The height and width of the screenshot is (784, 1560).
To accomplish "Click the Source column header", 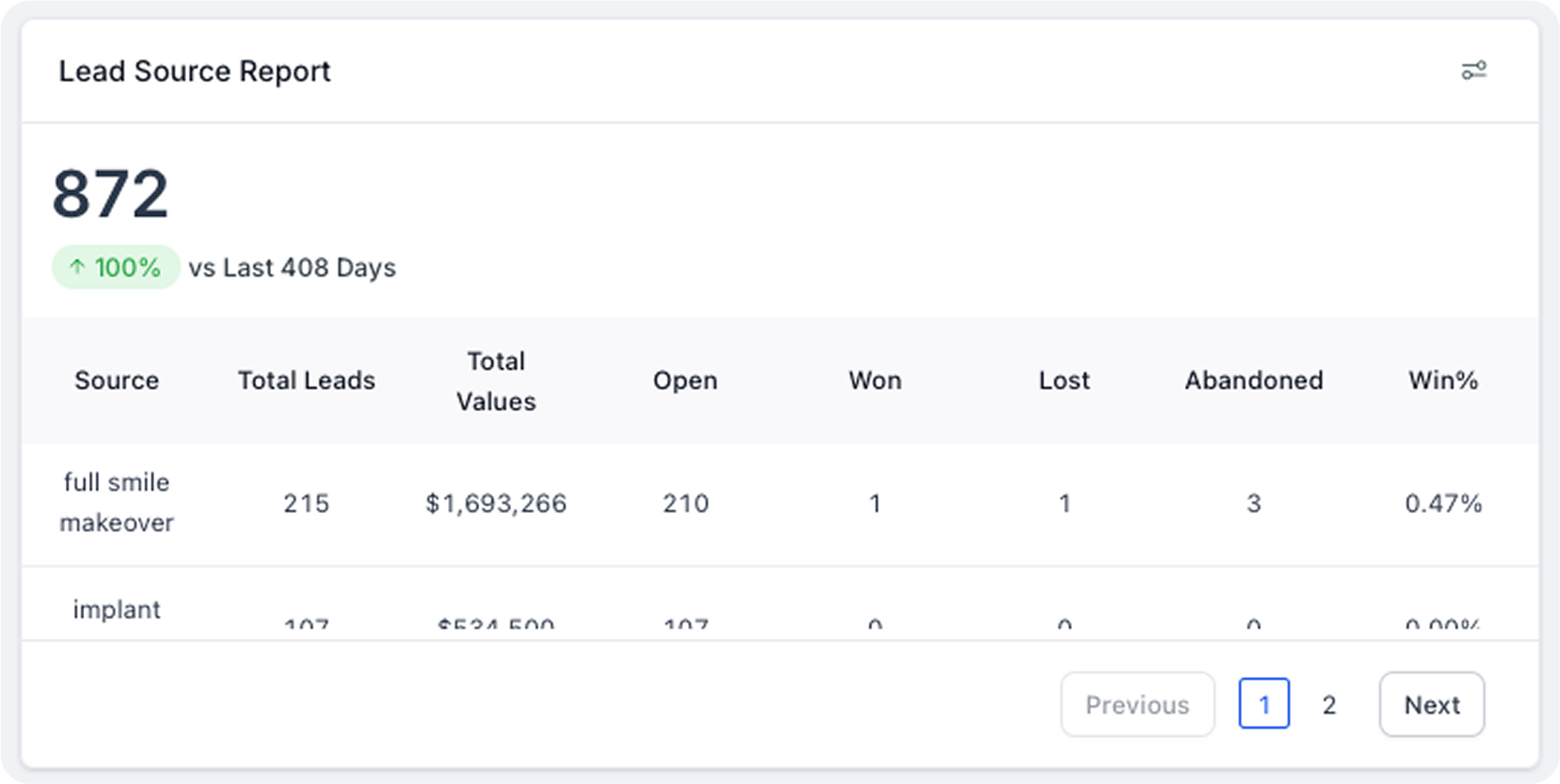I will tap(117, 380).
